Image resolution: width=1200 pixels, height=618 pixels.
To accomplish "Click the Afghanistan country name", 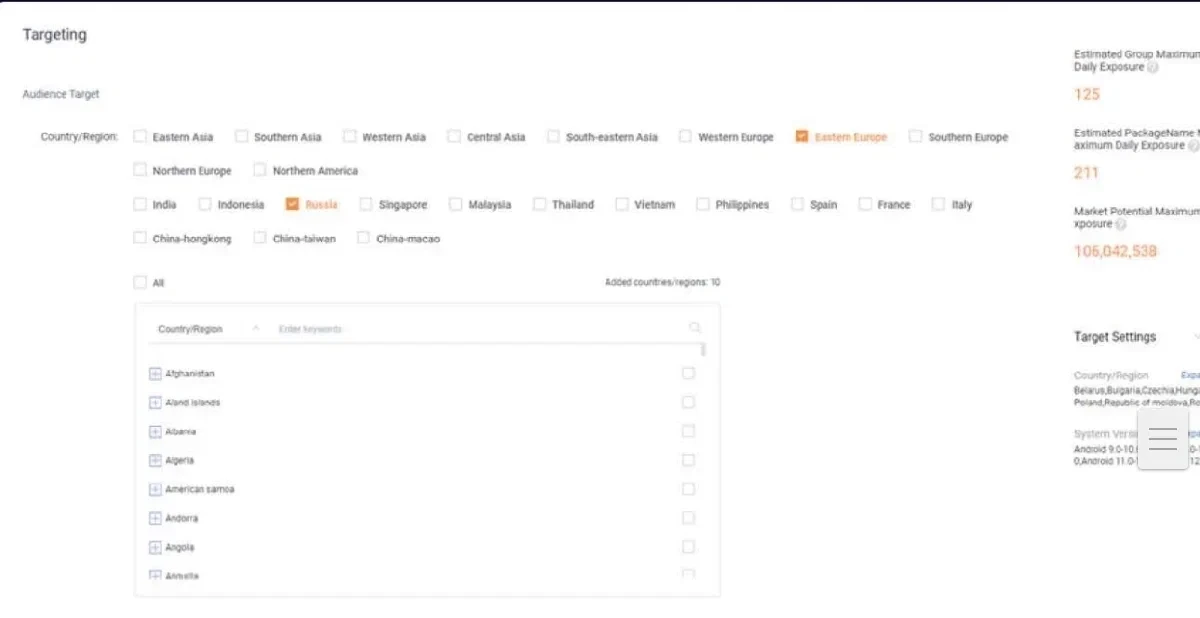I will tap(190, 374).
